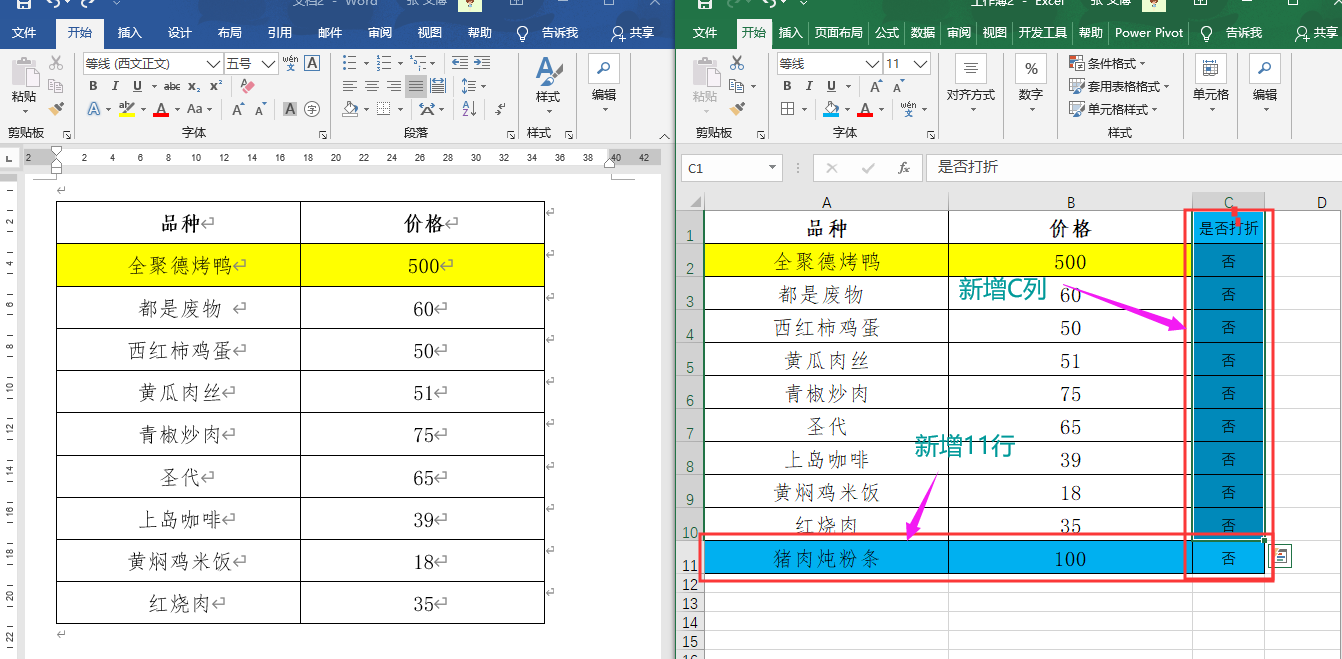Open Excel Power Pivot tab
Image resolution: width=1342 pixels, height=659 pixels.
point(1149,33)
